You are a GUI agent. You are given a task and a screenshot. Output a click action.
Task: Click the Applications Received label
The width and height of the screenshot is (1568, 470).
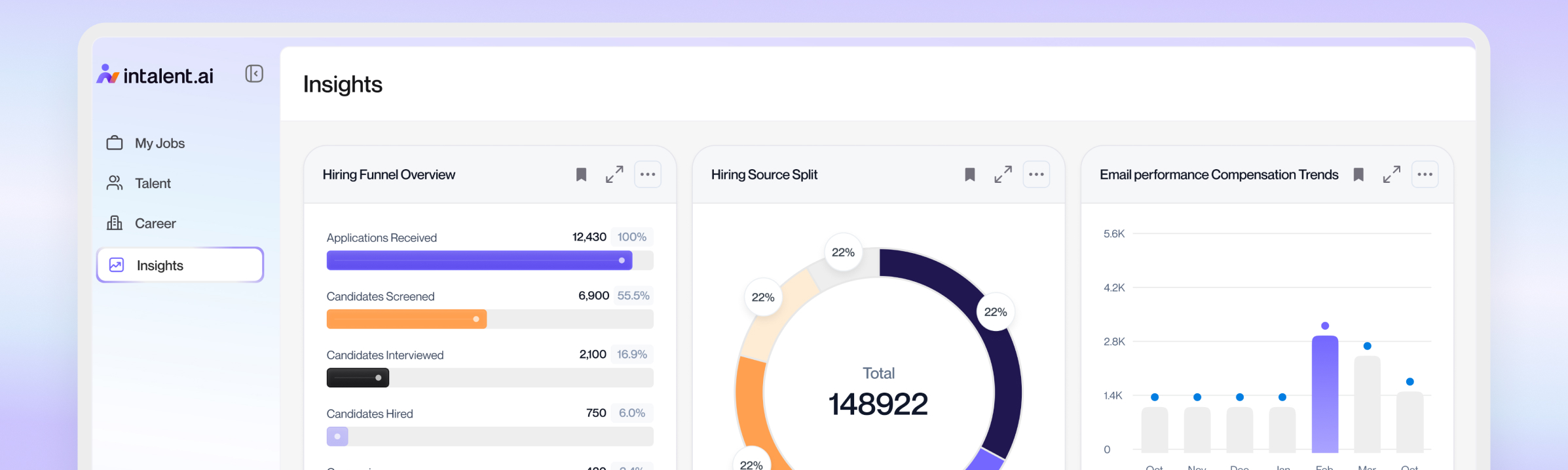382,237
